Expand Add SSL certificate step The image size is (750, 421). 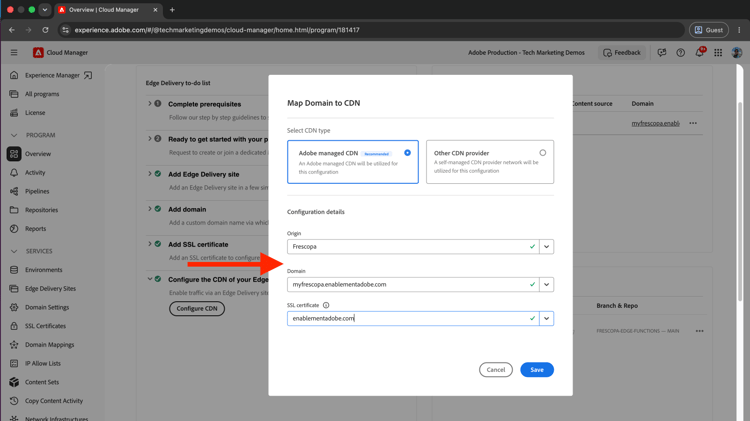click(150, 244)
